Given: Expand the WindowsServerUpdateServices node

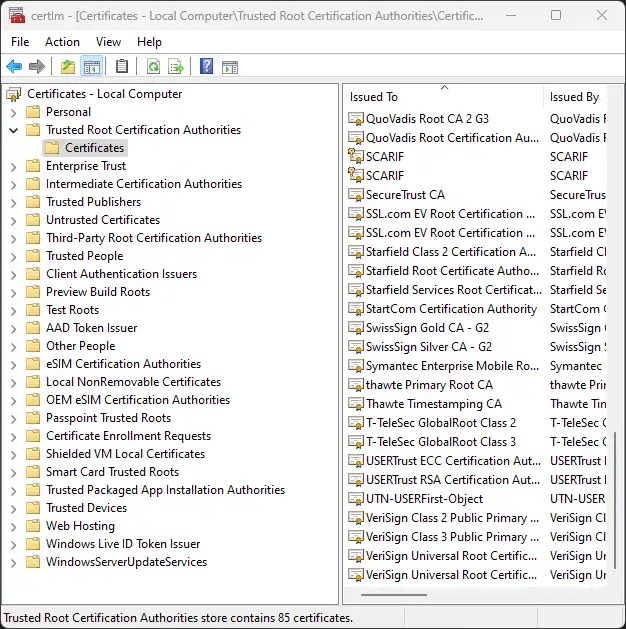Looking at the screenshot, I should (x=14, y=563).
